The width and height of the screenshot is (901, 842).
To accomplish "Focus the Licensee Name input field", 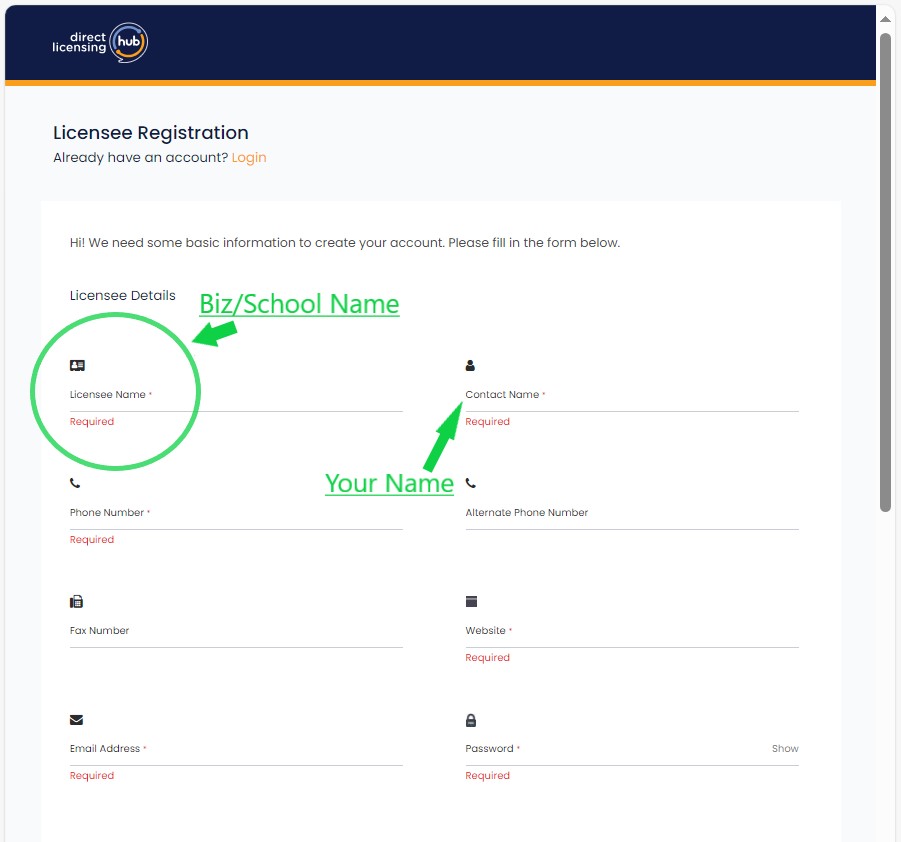I will pos(236,395).
